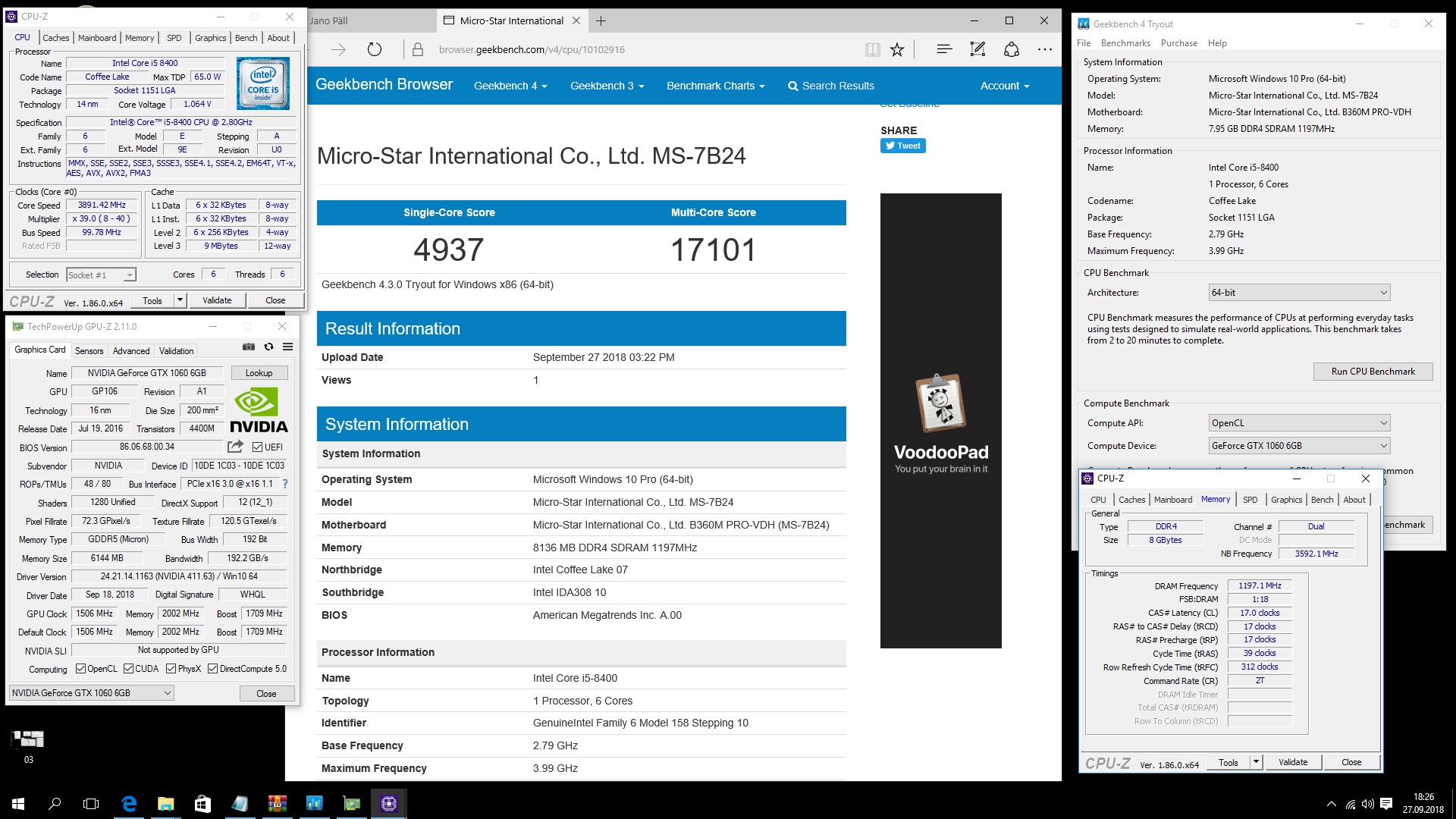Expand the Geekbench 3 navigation dropdown
Viewport: 1456px width, 819px height.
point(607,86)
